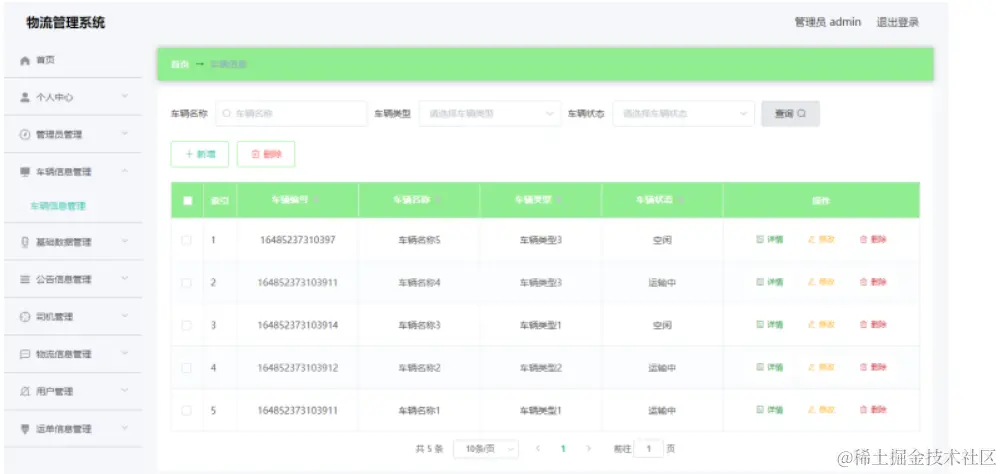The image size is (1003, 474).
Task: Click the 查询 search button
Action: point(790,114)
